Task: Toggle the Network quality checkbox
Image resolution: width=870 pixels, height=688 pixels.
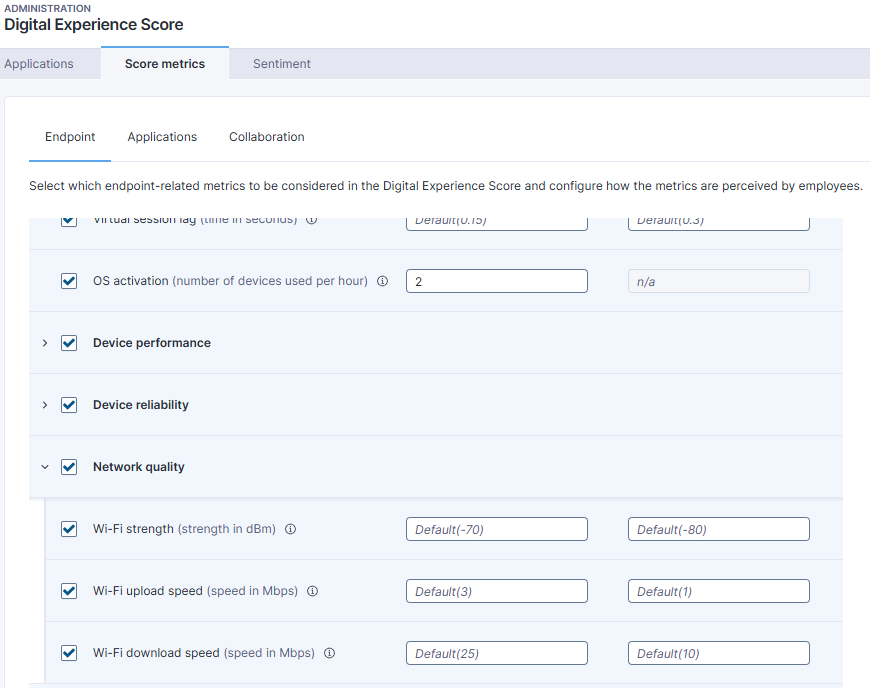Action: [69, 467]
